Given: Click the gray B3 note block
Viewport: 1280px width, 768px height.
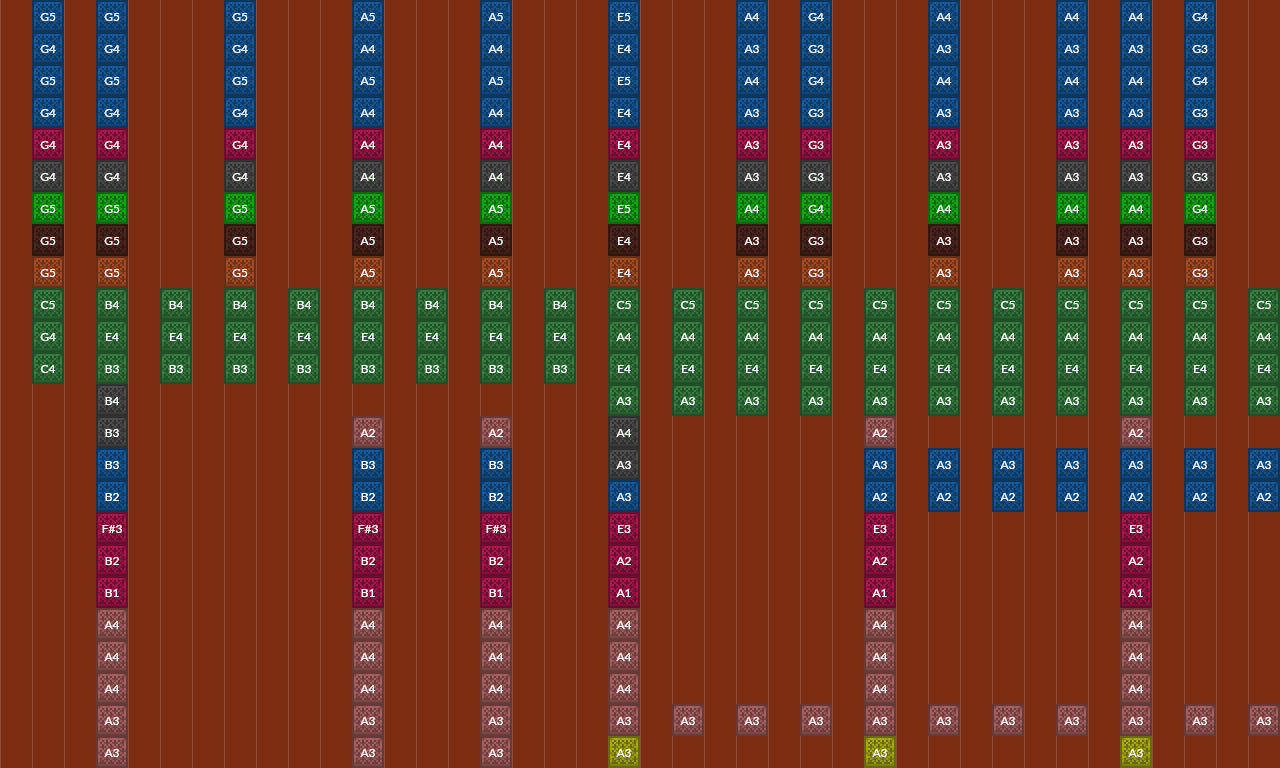Looking at the screenshot, I should pyautogui.click(x=112, y=432).
